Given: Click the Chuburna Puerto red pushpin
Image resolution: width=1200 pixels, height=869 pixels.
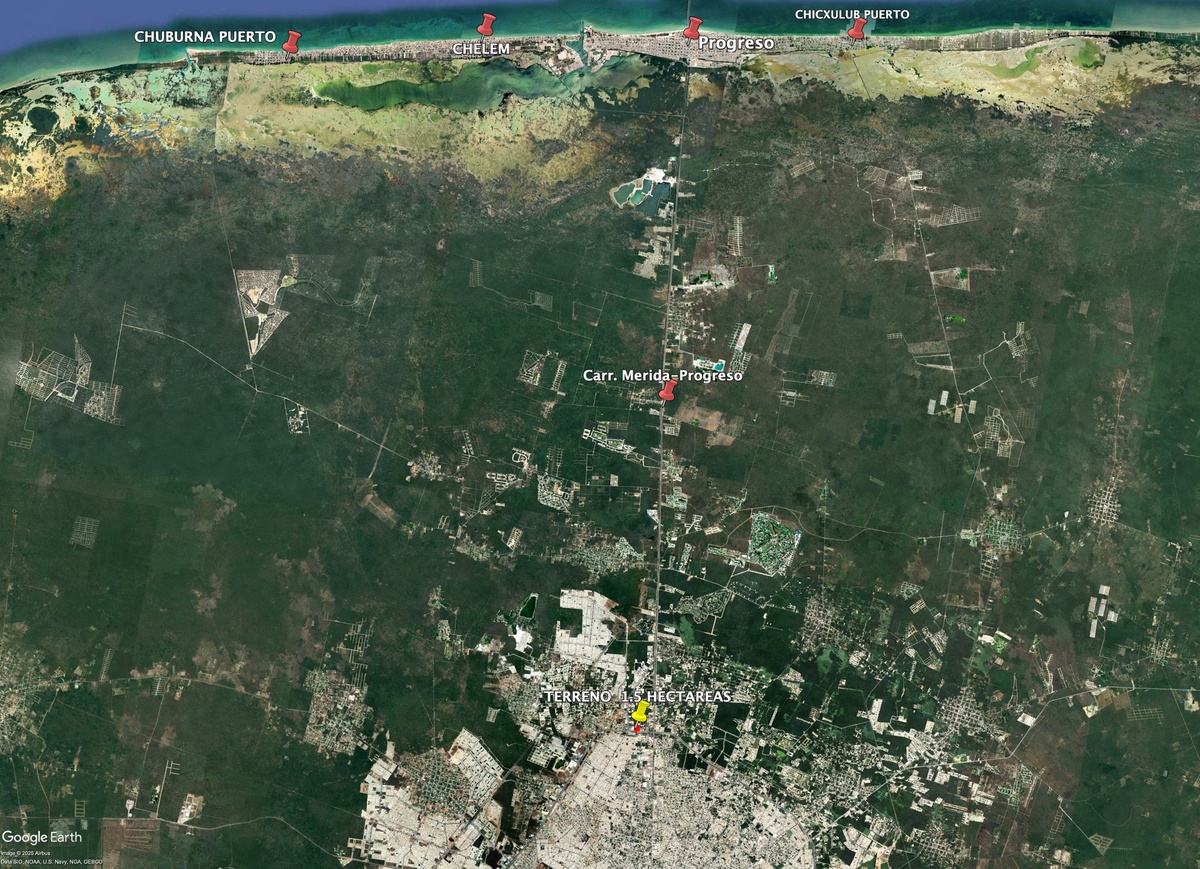Looking at the screenshot, I should pos(291,41).
